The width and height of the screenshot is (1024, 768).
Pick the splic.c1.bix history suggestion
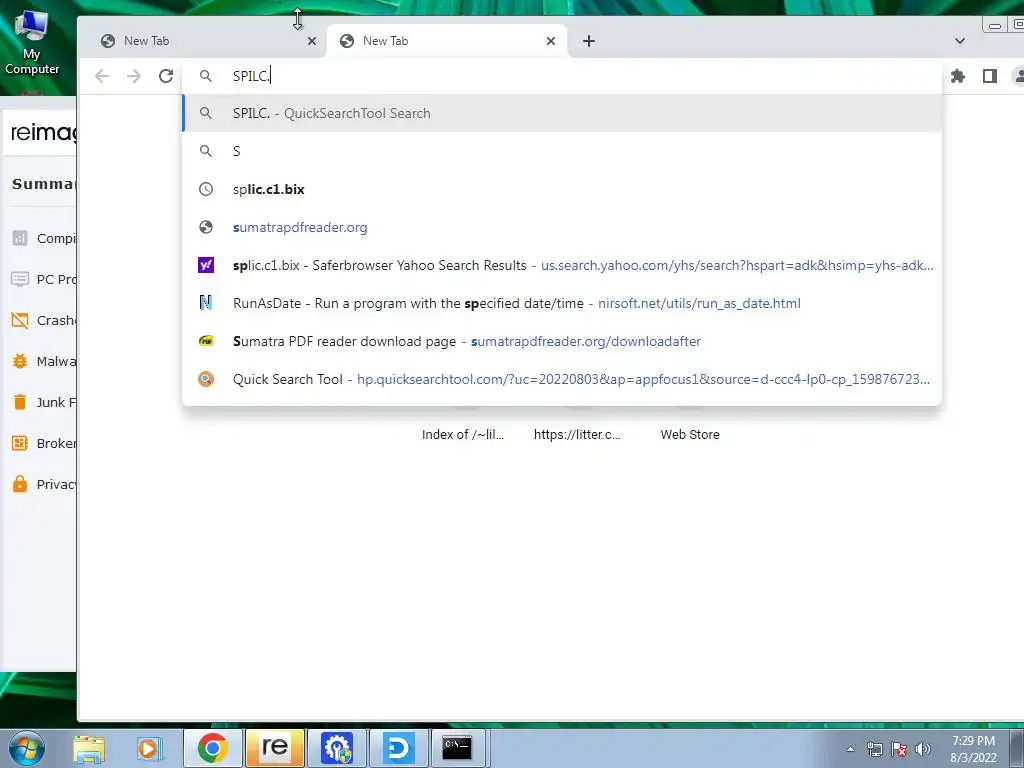pyautogui.click(x=562, y=189)
